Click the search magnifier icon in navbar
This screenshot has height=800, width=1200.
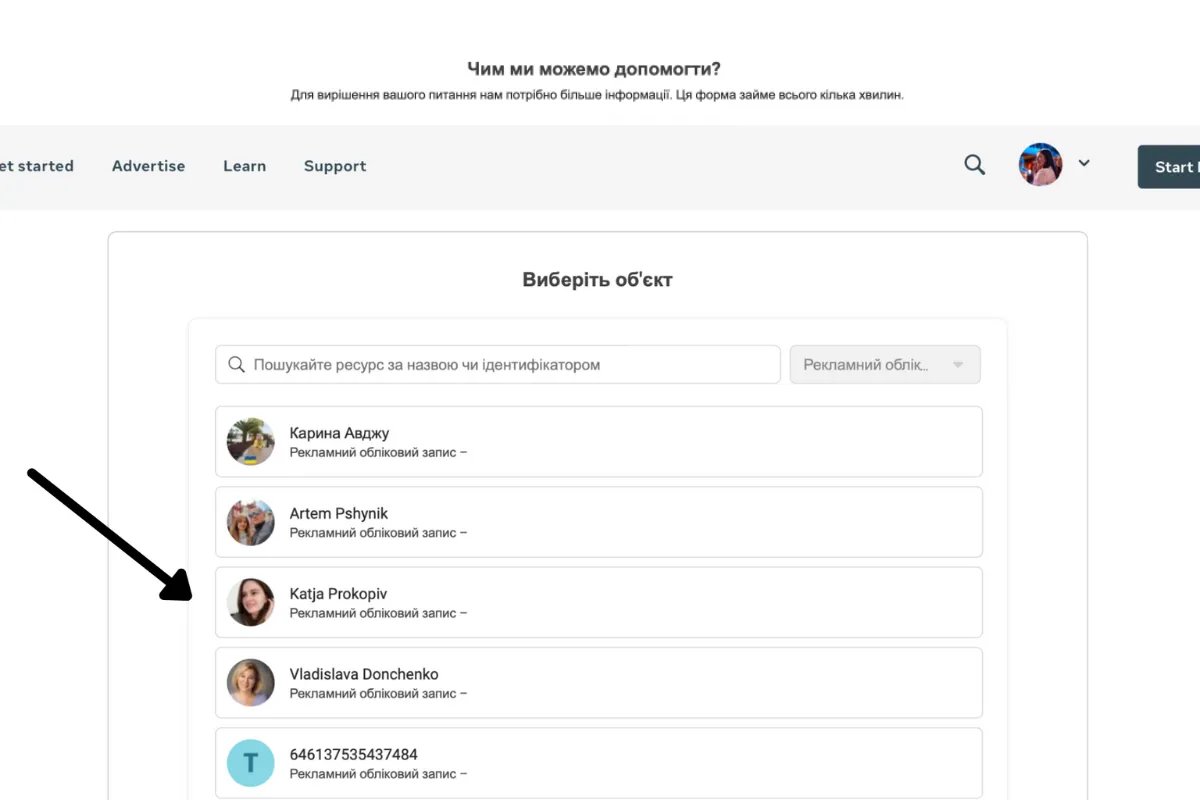click(x=975, y=165)
